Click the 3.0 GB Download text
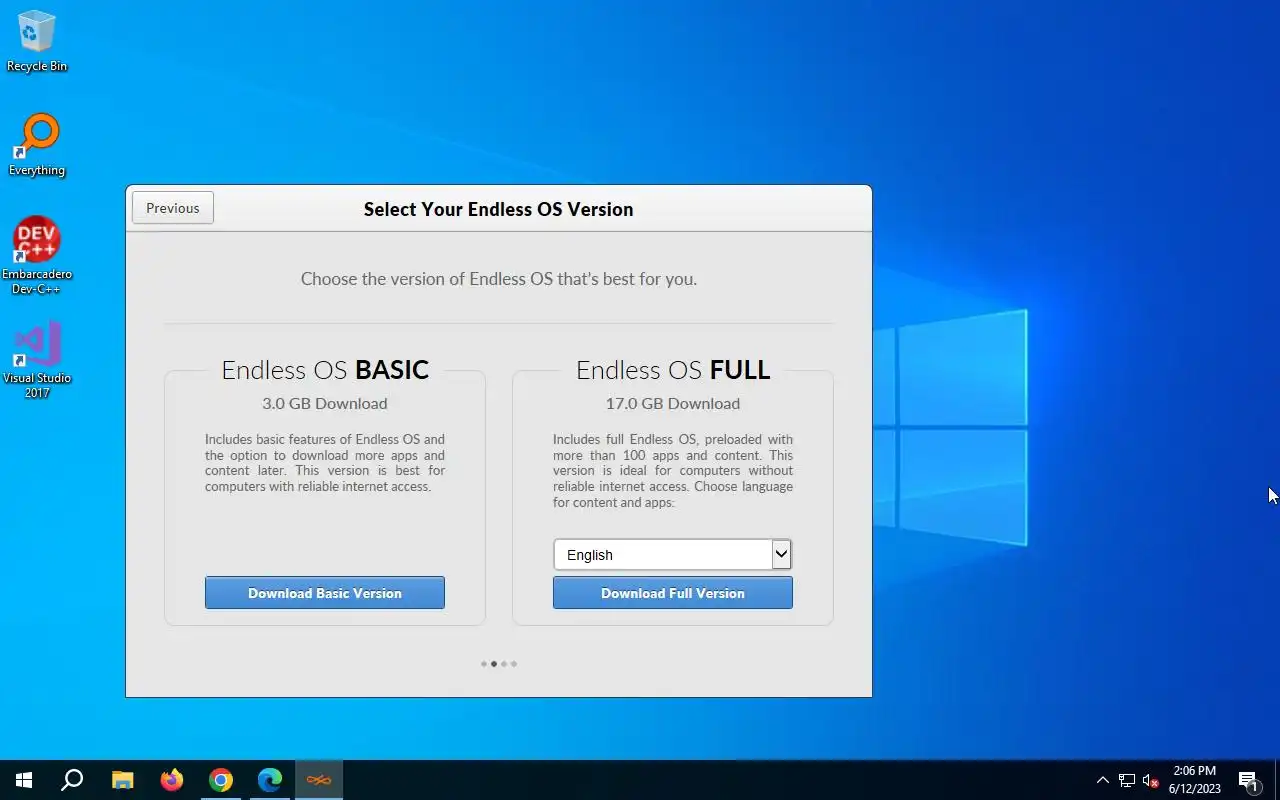1280x800 pixels. (x=325, y=404)
